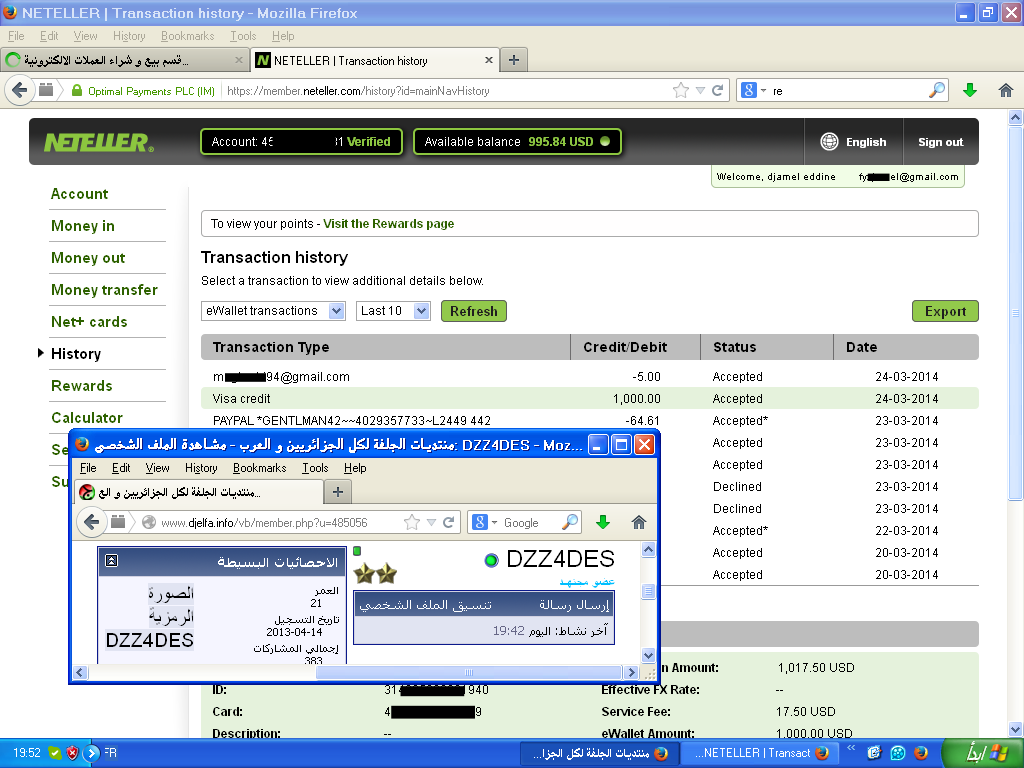Viewport: 1024px width, 768px height.
Task: Expand the language selector labeled English
Action: [x=853, y=142]
